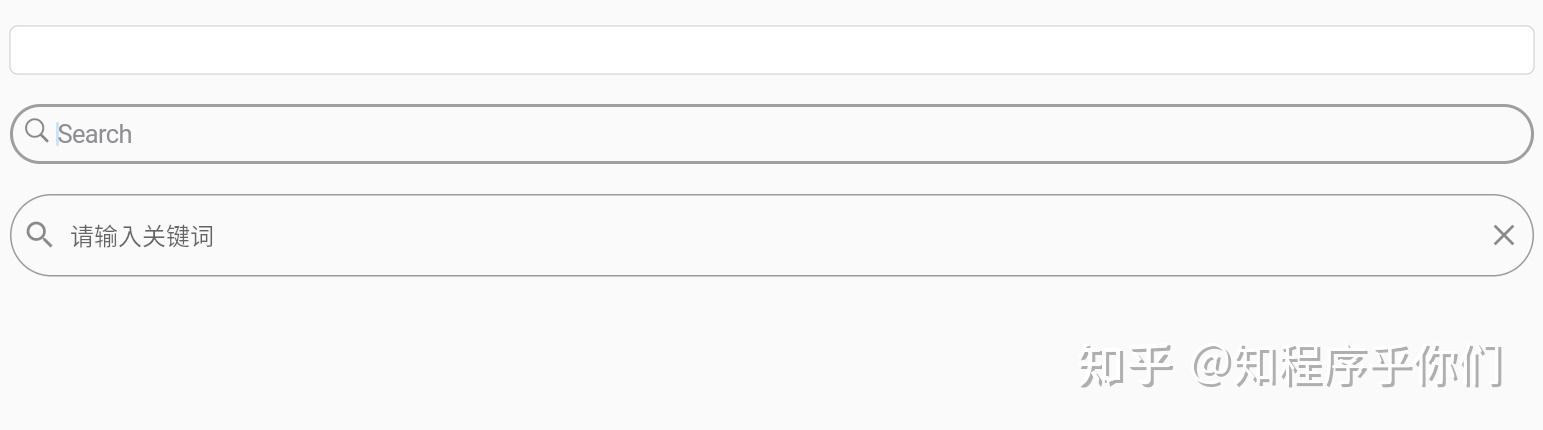The width and height of the screenshot is (1543, 430).
Task: Activate the white rectangular input box
Action: pos(771,50)
